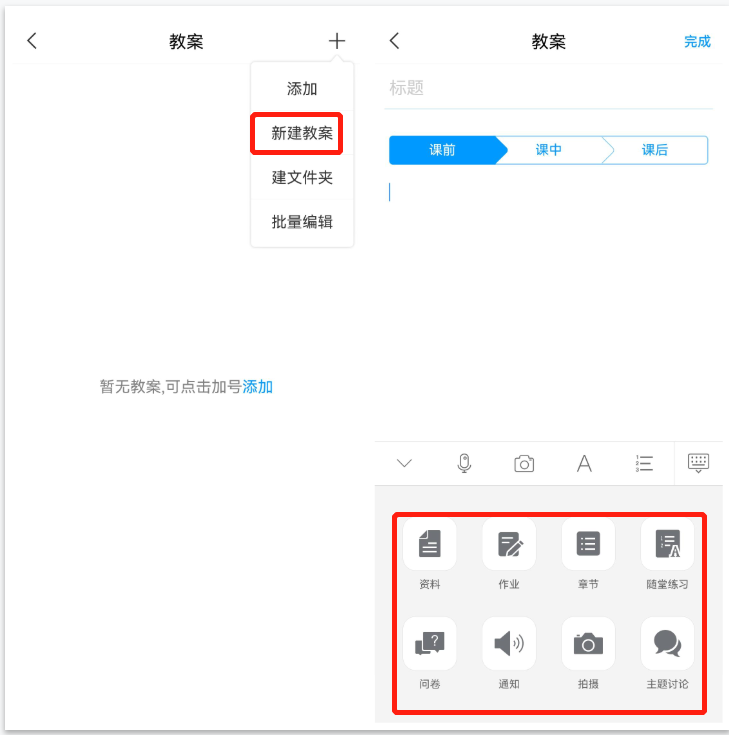This screenshot has height=735, width=729.
Task: Select the 章节 chapter icon
Action: pyautogui.click(x=588, y=544)
